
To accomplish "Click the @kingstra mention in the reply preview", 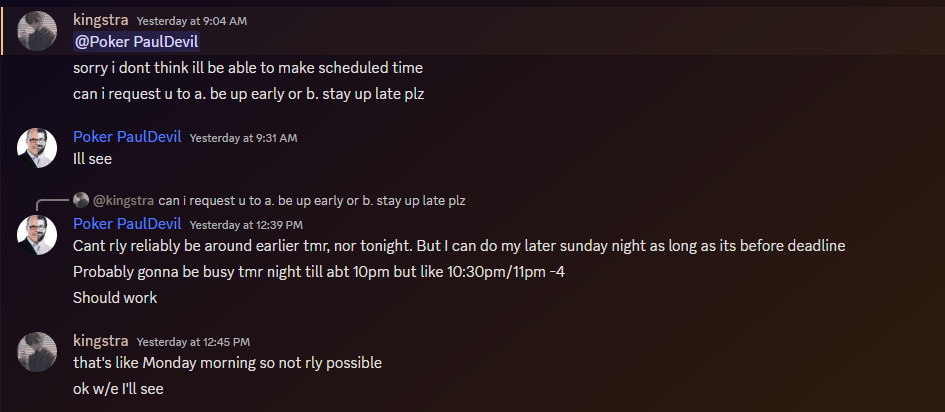I will click(124, 201).
